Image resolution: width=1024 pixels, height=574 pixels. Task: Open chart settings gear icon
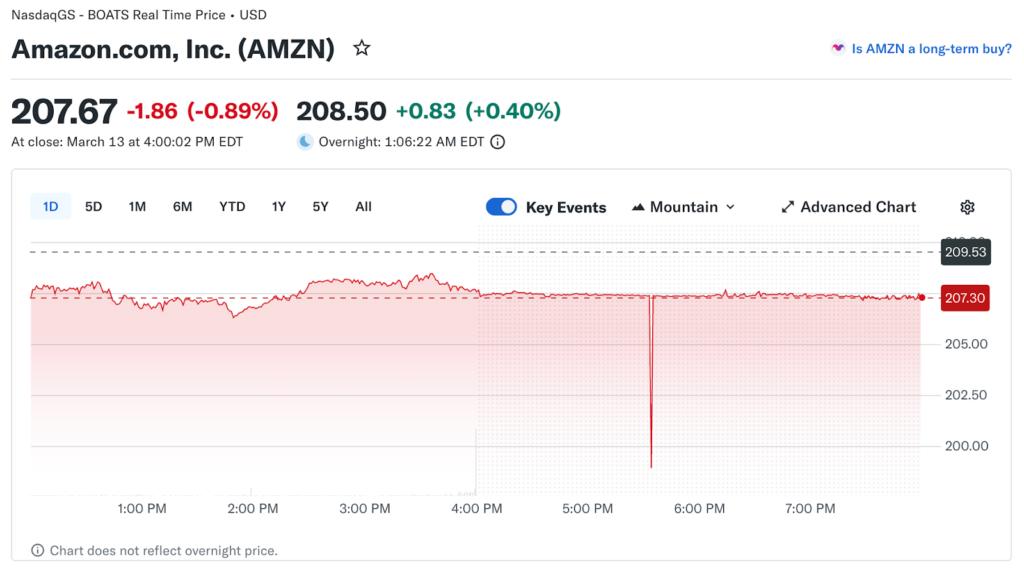click(x=967, y=207)
